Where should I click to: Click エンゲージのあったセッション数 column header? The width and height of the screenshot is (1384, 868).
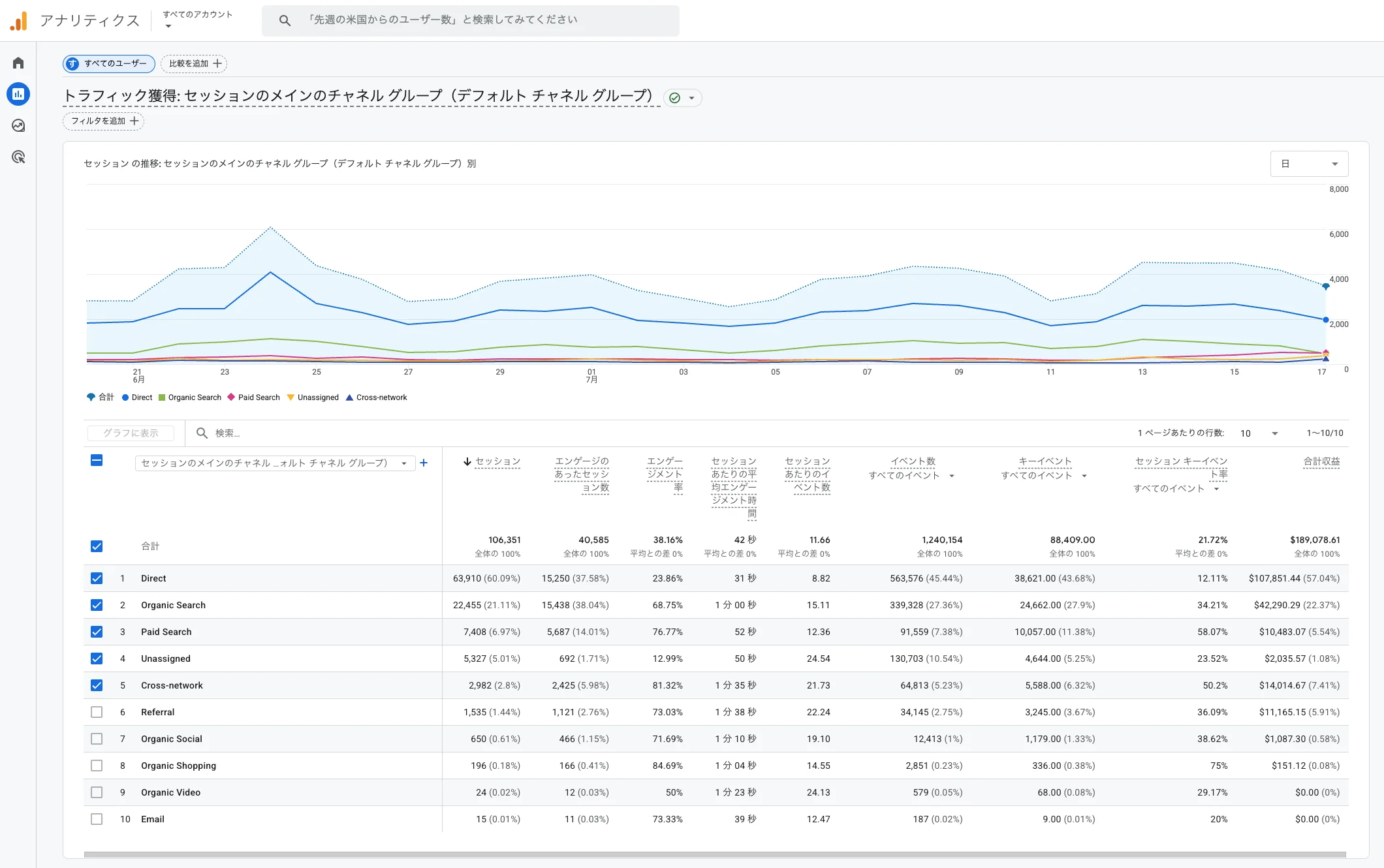pos(582,474)
